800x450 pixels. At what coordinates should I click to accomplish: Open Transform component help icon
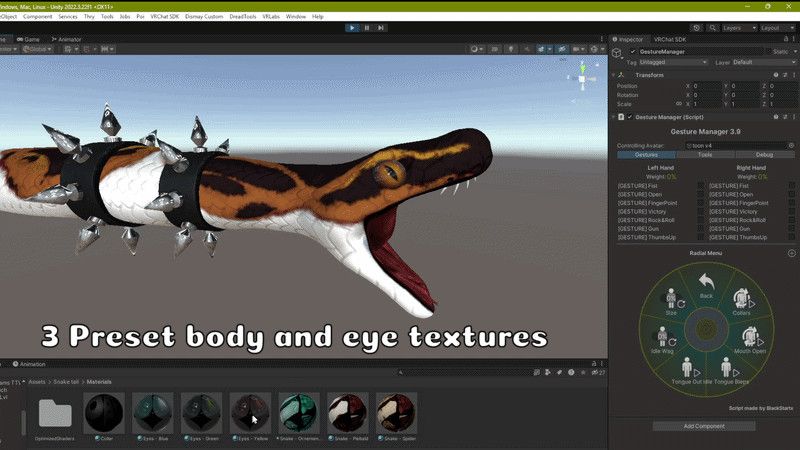pyautogui.click(x=776, y=75)
